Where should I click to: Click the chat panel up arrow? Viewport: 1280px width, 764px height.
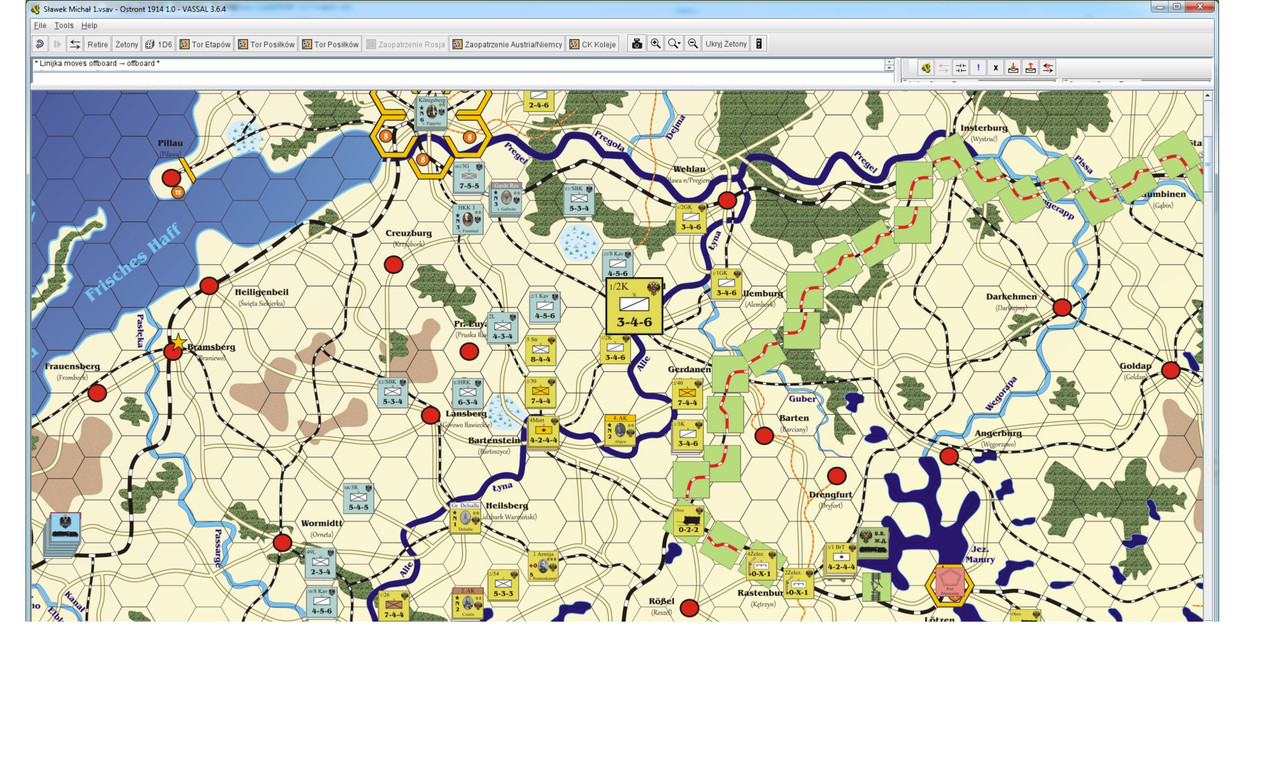890,61
